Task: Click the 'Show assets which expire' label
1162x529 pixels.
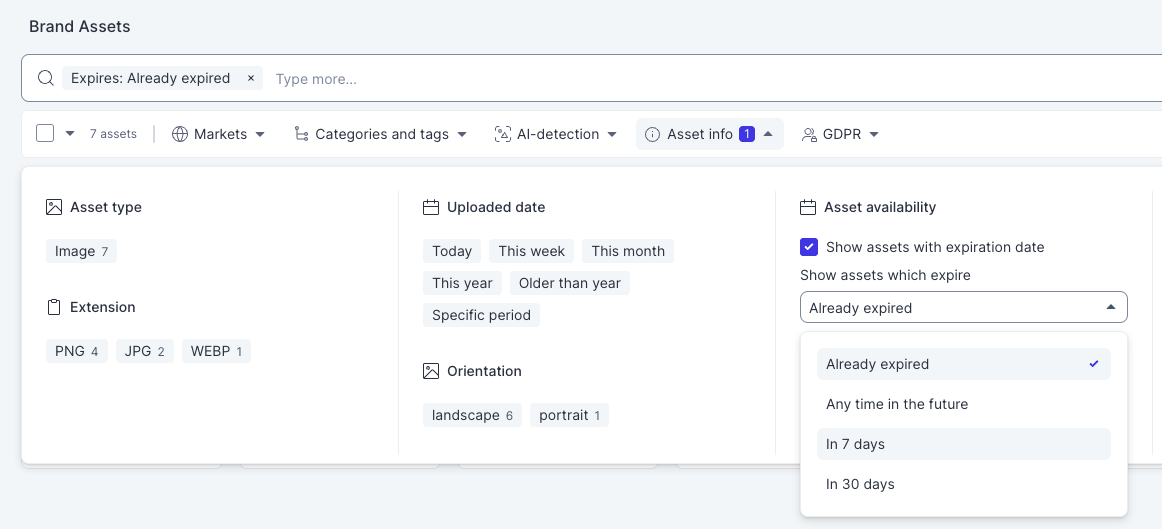Action: 886,275
